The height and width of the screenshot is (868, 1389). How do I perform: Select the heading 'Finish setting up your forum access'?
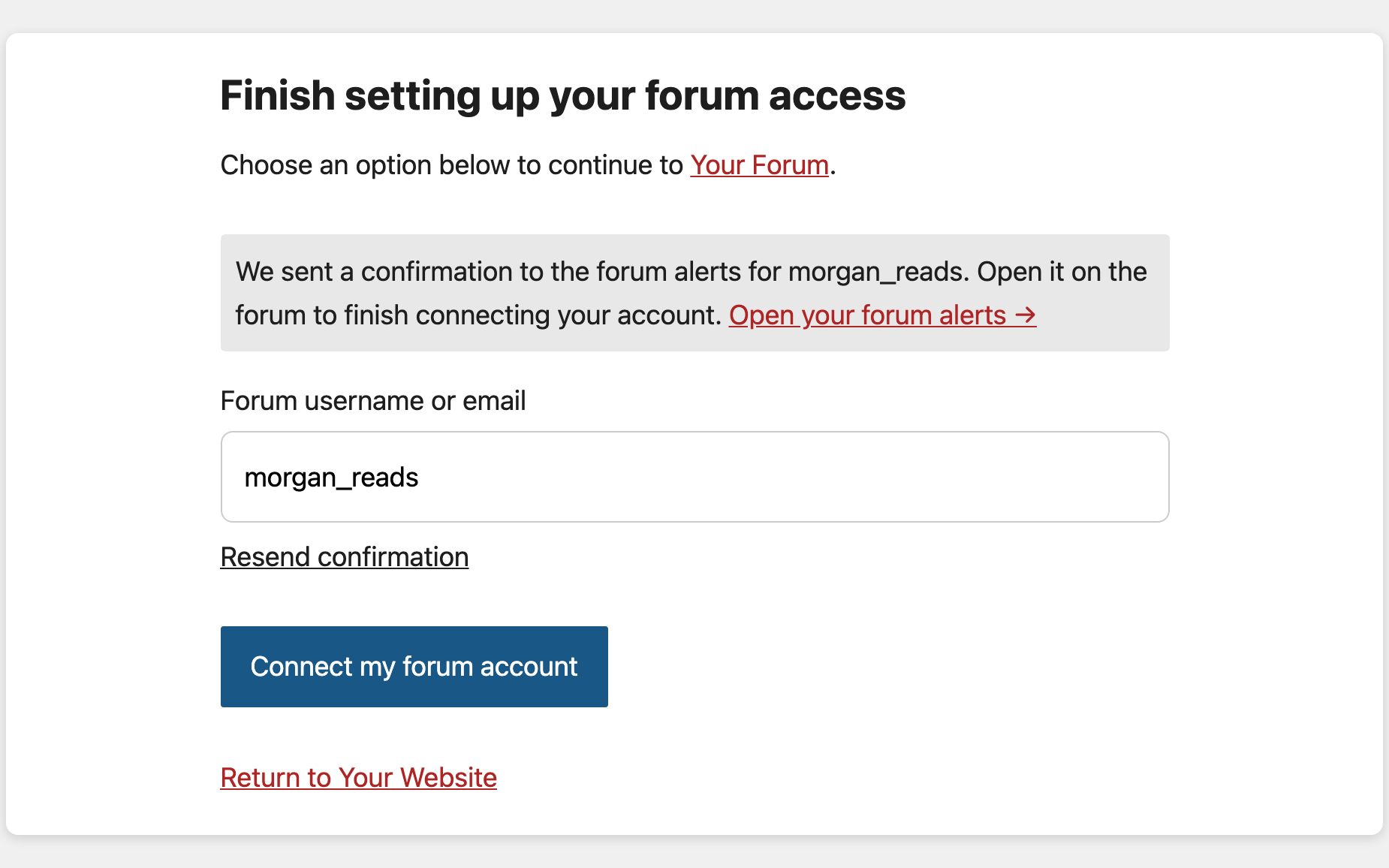[x=562, y=95]
